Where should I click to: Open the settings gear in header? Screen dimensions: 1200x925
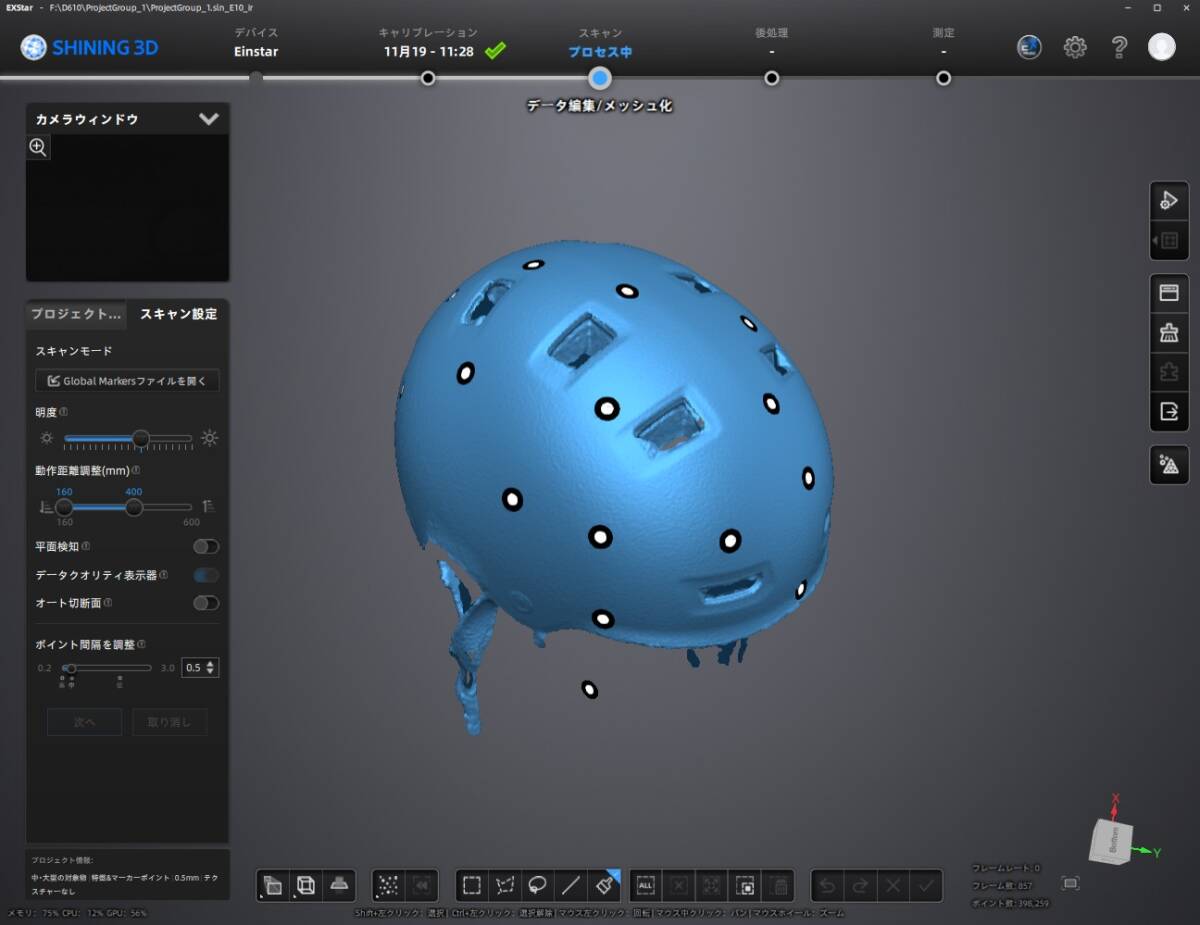pos(1075,47)
